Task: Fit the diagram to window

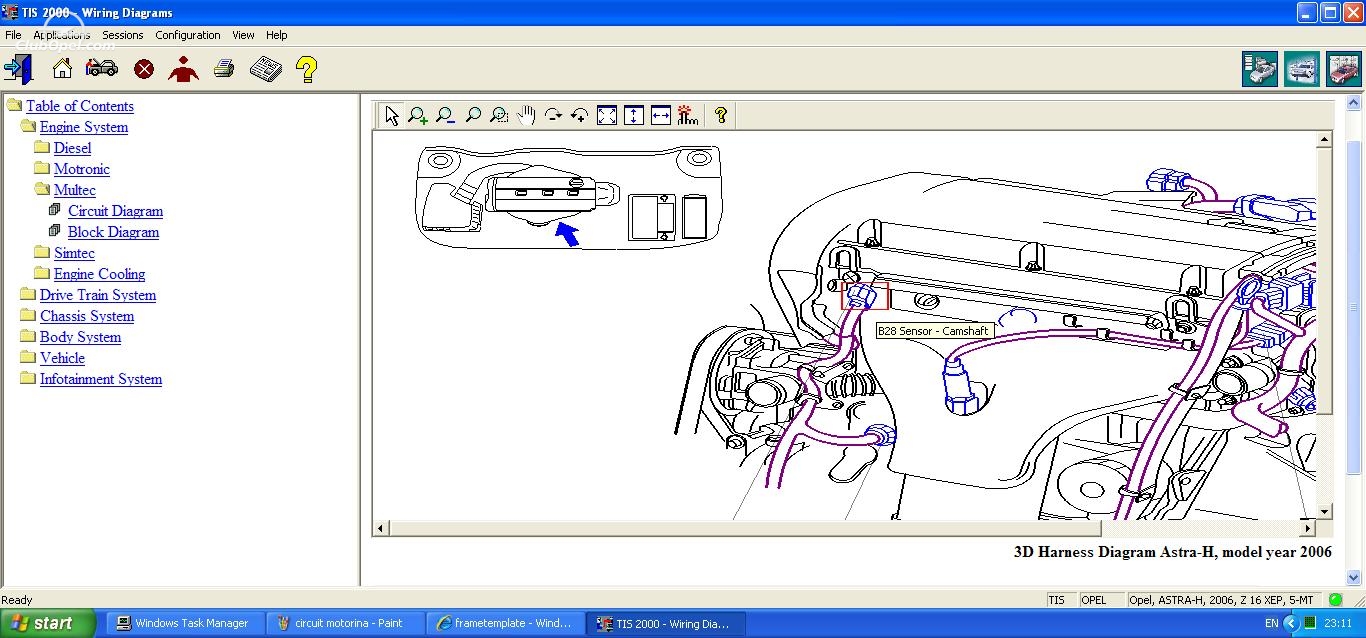Action: (x=607, y=115)
